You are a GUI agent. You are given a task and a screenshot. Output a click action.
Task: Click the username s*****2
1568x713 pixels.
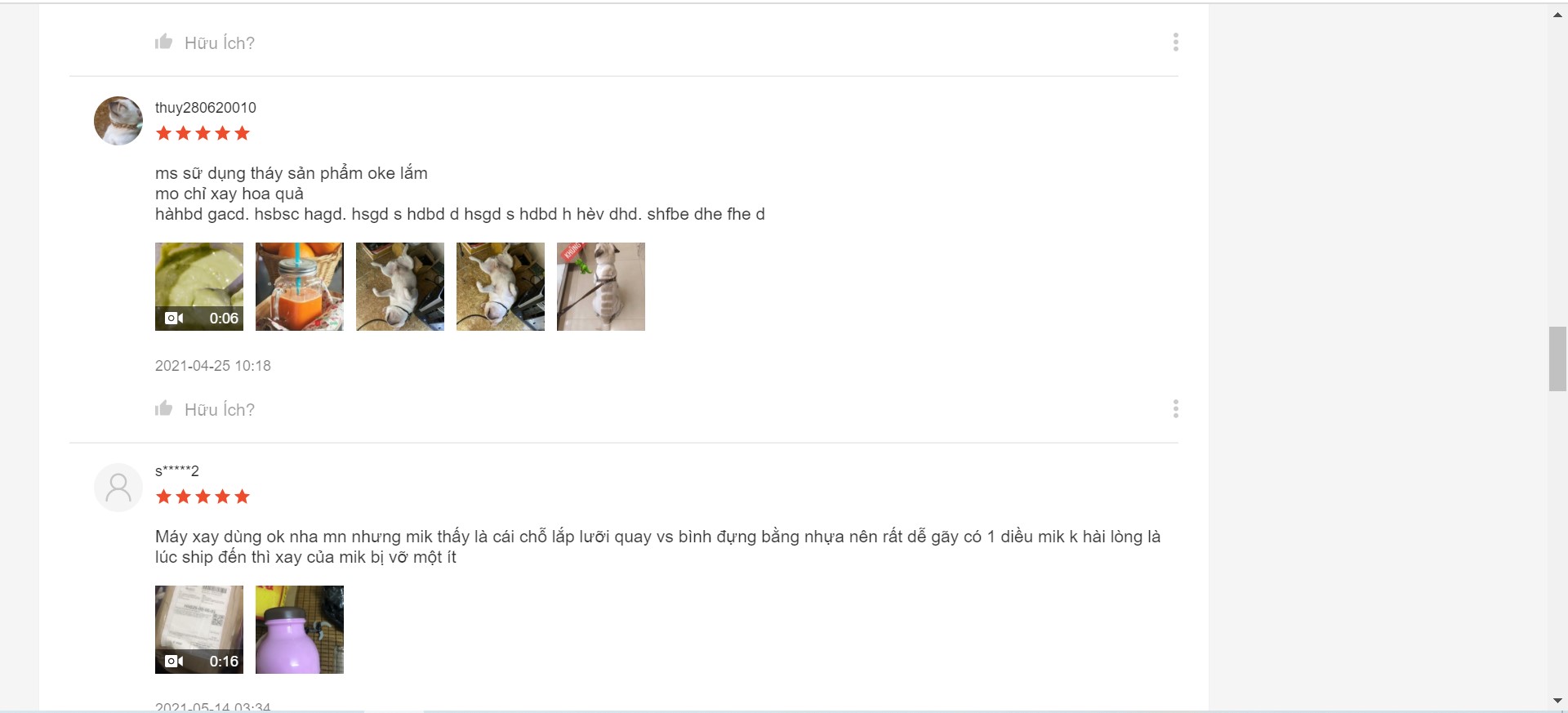(177, 470)
